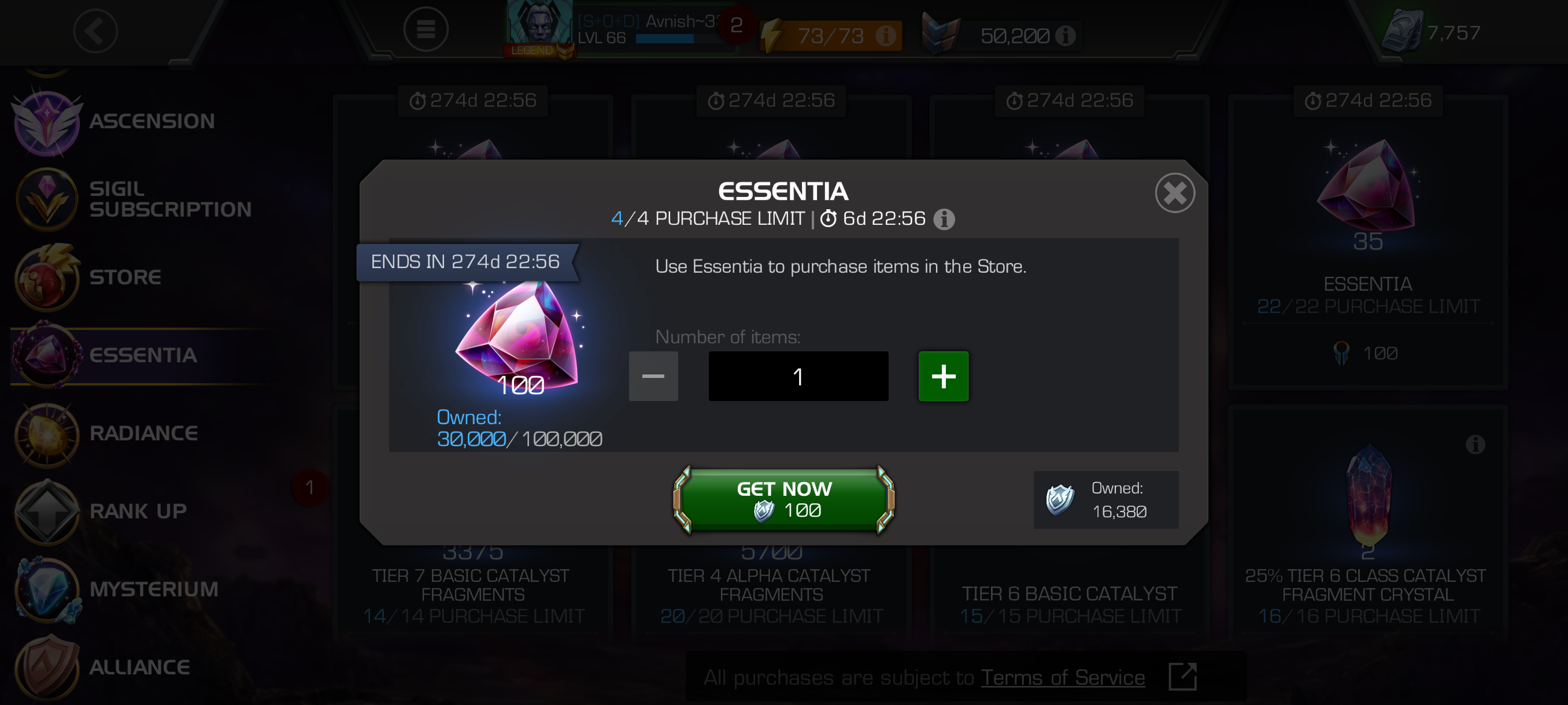Increase number of items with plus

click(x=944, y=376)
